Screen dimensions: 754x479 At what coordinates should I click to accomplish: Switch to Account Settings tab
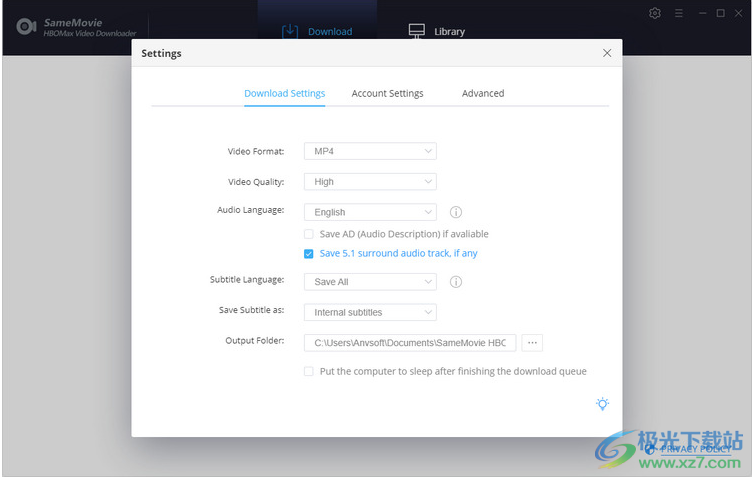388,93
